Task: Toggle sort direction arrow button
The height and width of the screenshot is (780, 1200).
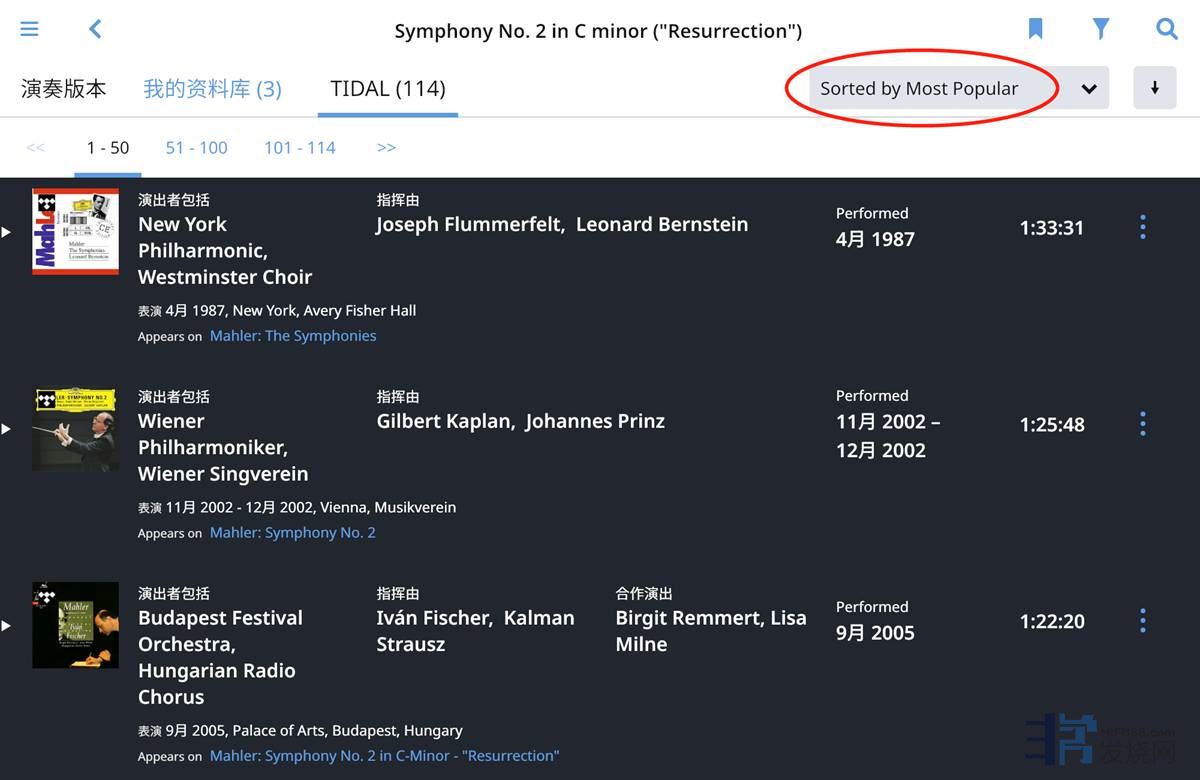Action: pos(1154,88)
